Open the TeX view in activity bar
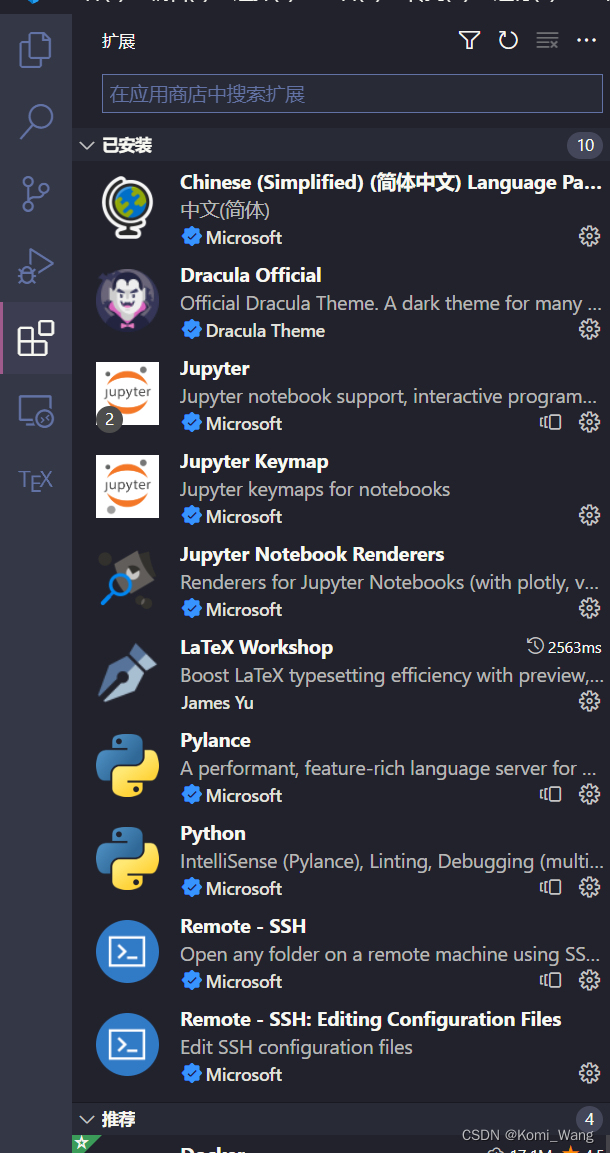This screenshot has height=1153, width=610. tap(35, 481)
